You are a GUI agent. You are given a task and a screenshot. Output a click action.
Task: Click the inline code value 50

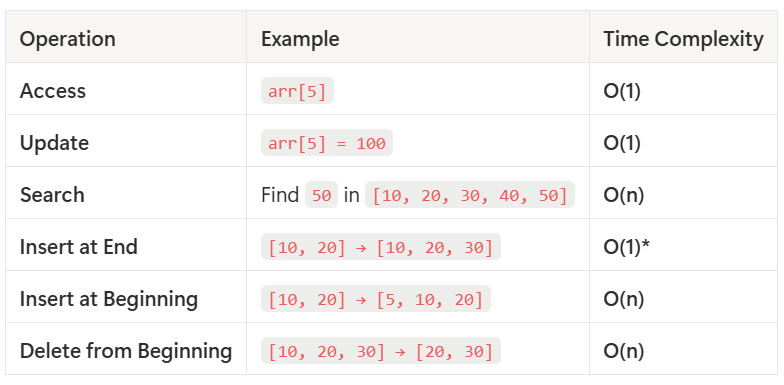tap(322, 195)
